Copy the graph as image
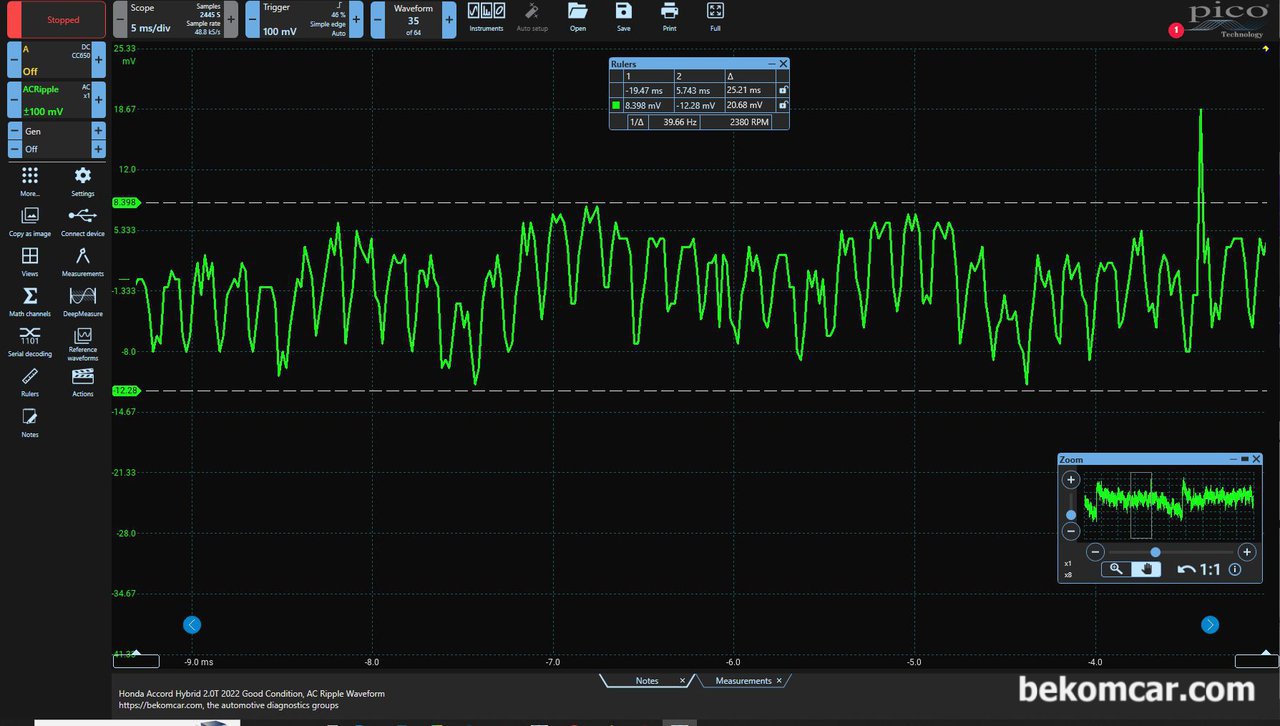The image size is (1280, 726). [x=30, y=220]
